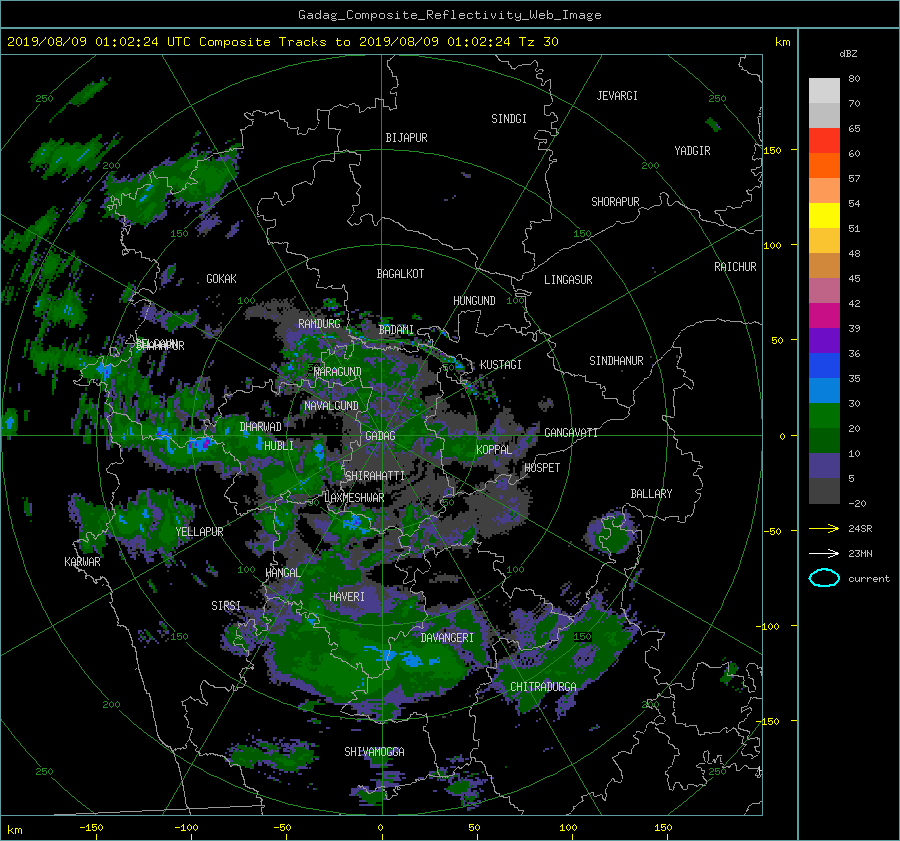
Task: Click the SHORAPUR city label
Action: (x=615, y=202)
